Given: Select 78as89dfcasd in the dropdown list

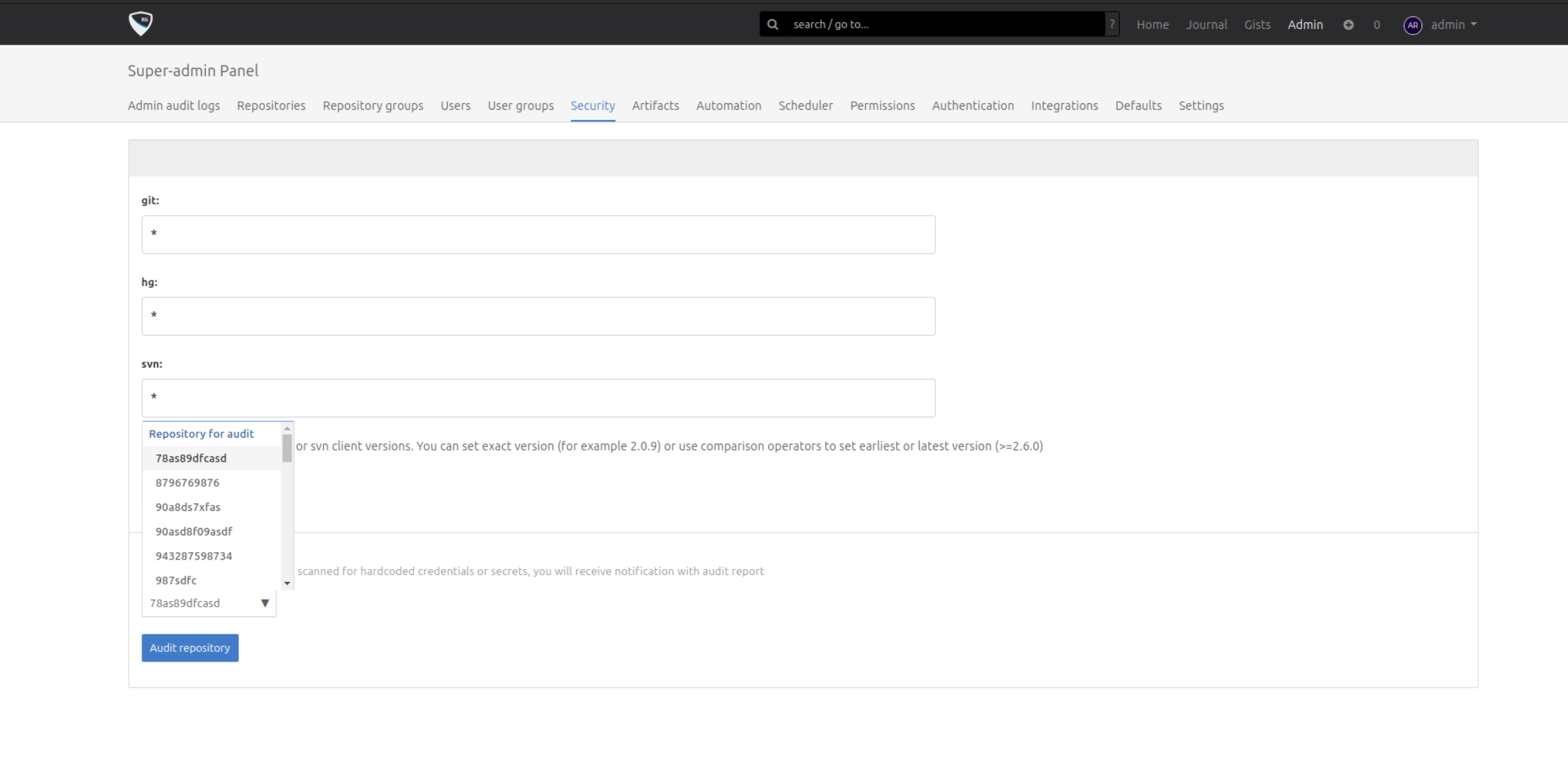Looking at the screenshot, I should coord(212,458).
